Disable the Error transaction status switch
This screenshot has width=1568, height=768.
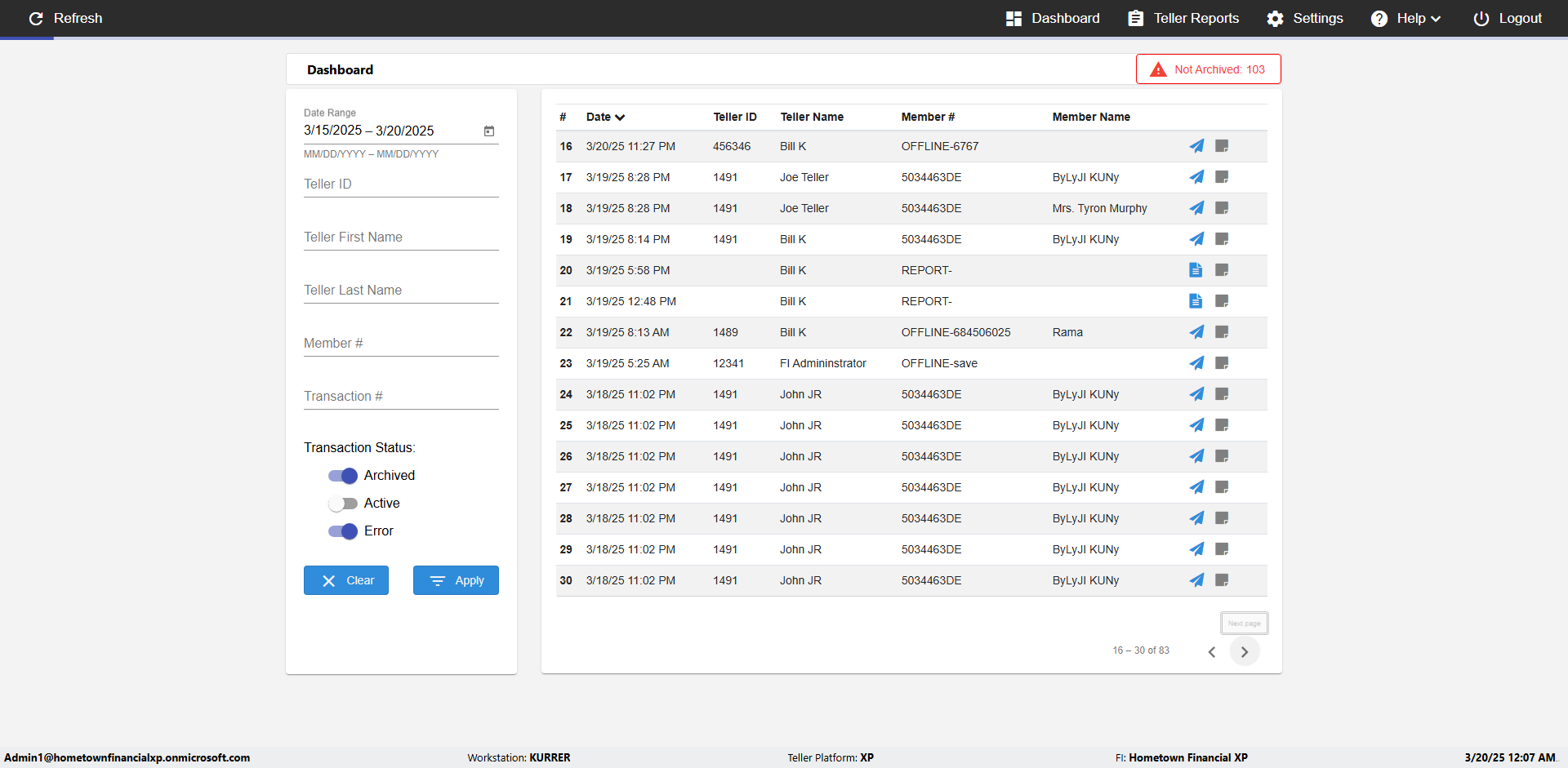pyautogui.click(x=343, y=531)
